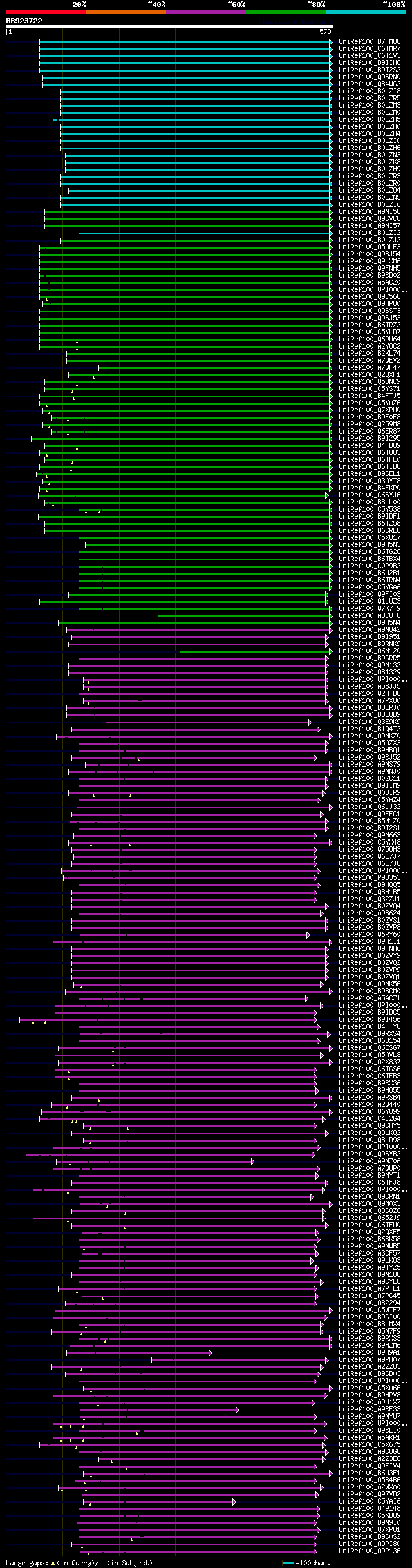Select hit label UniRef100_B9SD02
The width and height of the screenshot is (412, 1568).
click(x=370, y=276)
